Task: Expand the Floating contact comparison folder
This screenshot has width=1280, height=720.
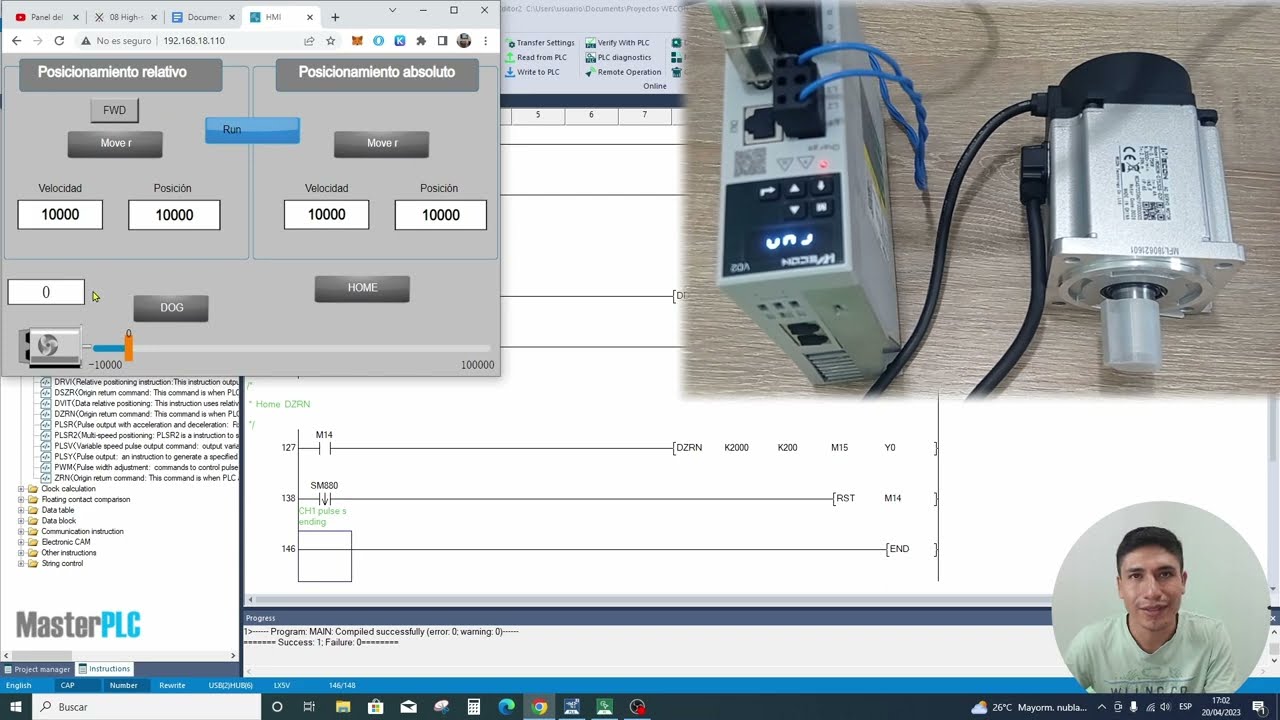Action: [x=21, y=499]
